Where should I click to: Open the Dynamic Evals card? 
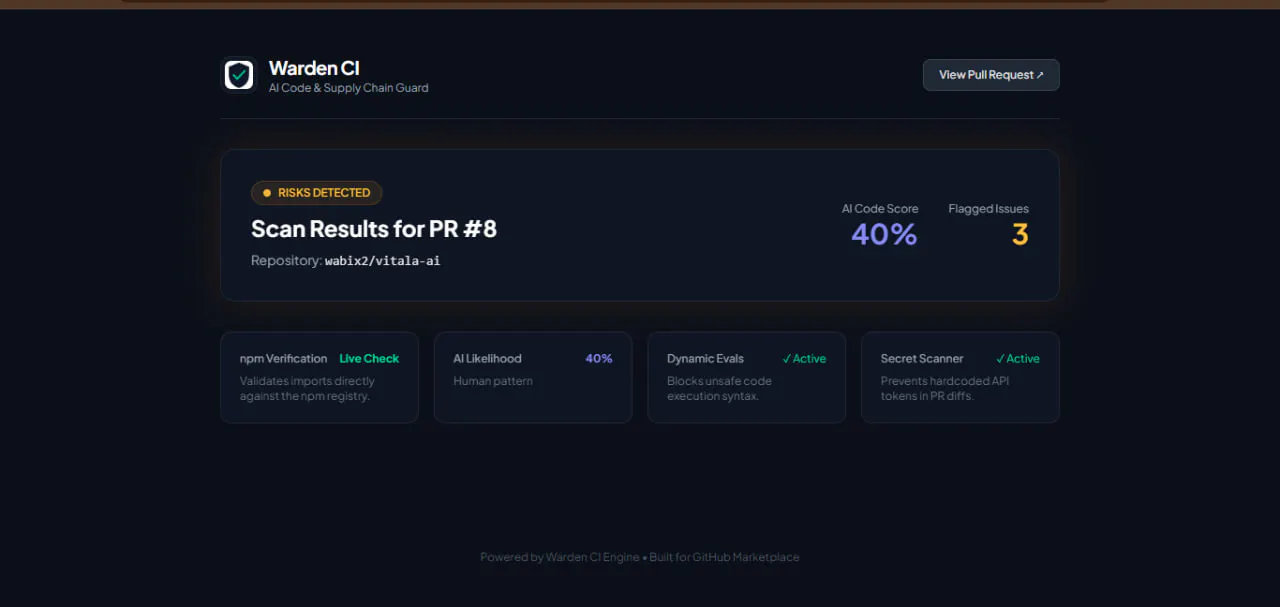[746, 377]
